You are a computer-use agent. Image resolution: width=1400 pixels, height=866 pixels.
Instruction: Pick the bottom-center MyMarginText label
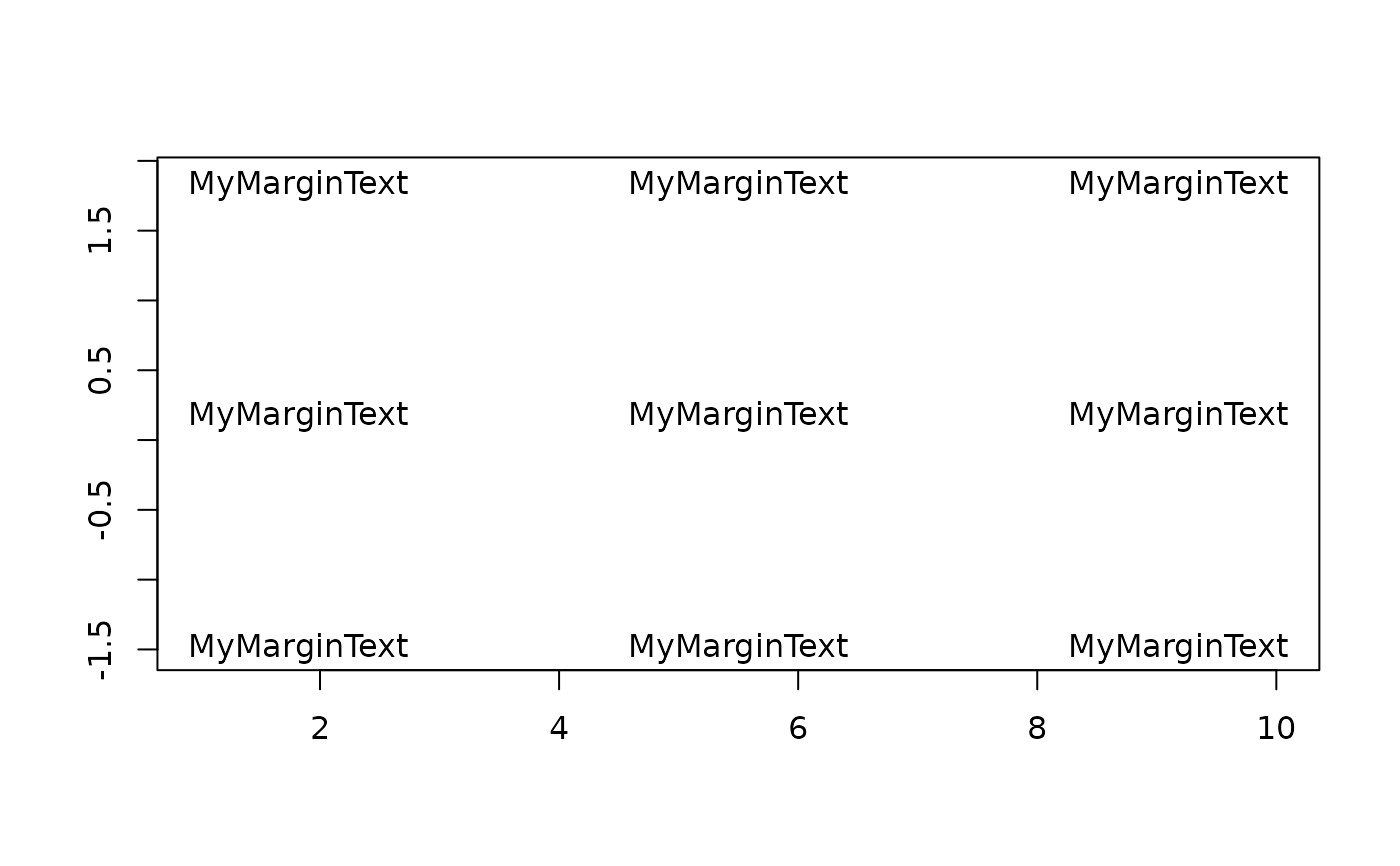click(738, 647)
